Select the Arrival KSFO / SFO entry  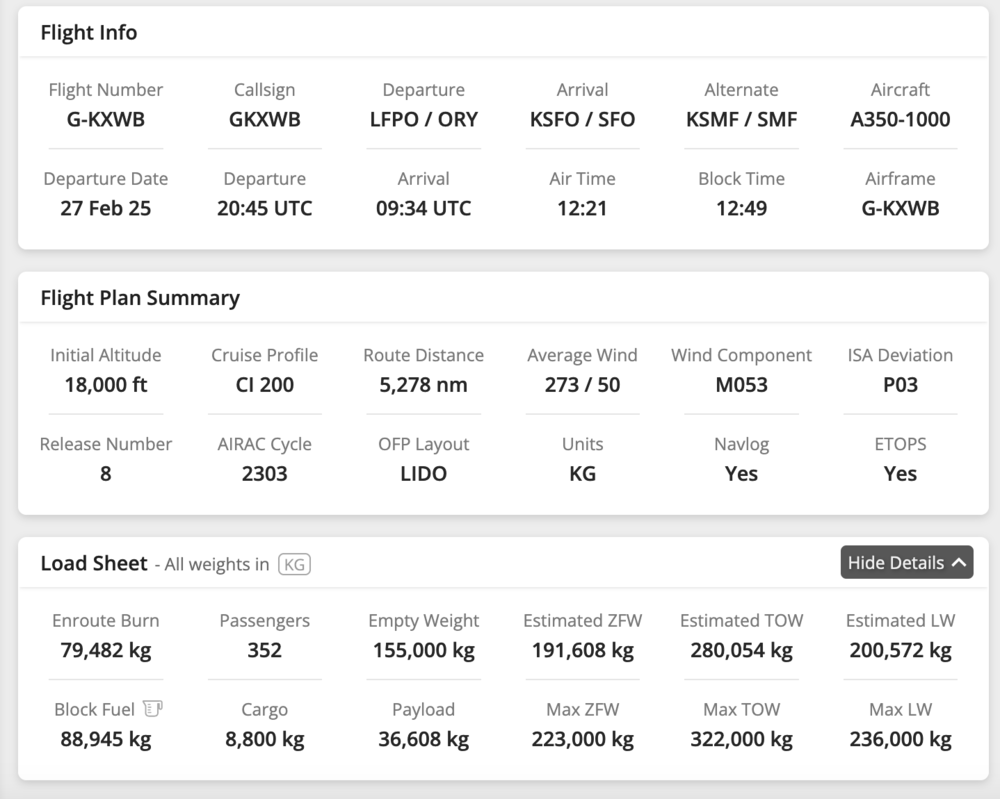coord(582,119)
